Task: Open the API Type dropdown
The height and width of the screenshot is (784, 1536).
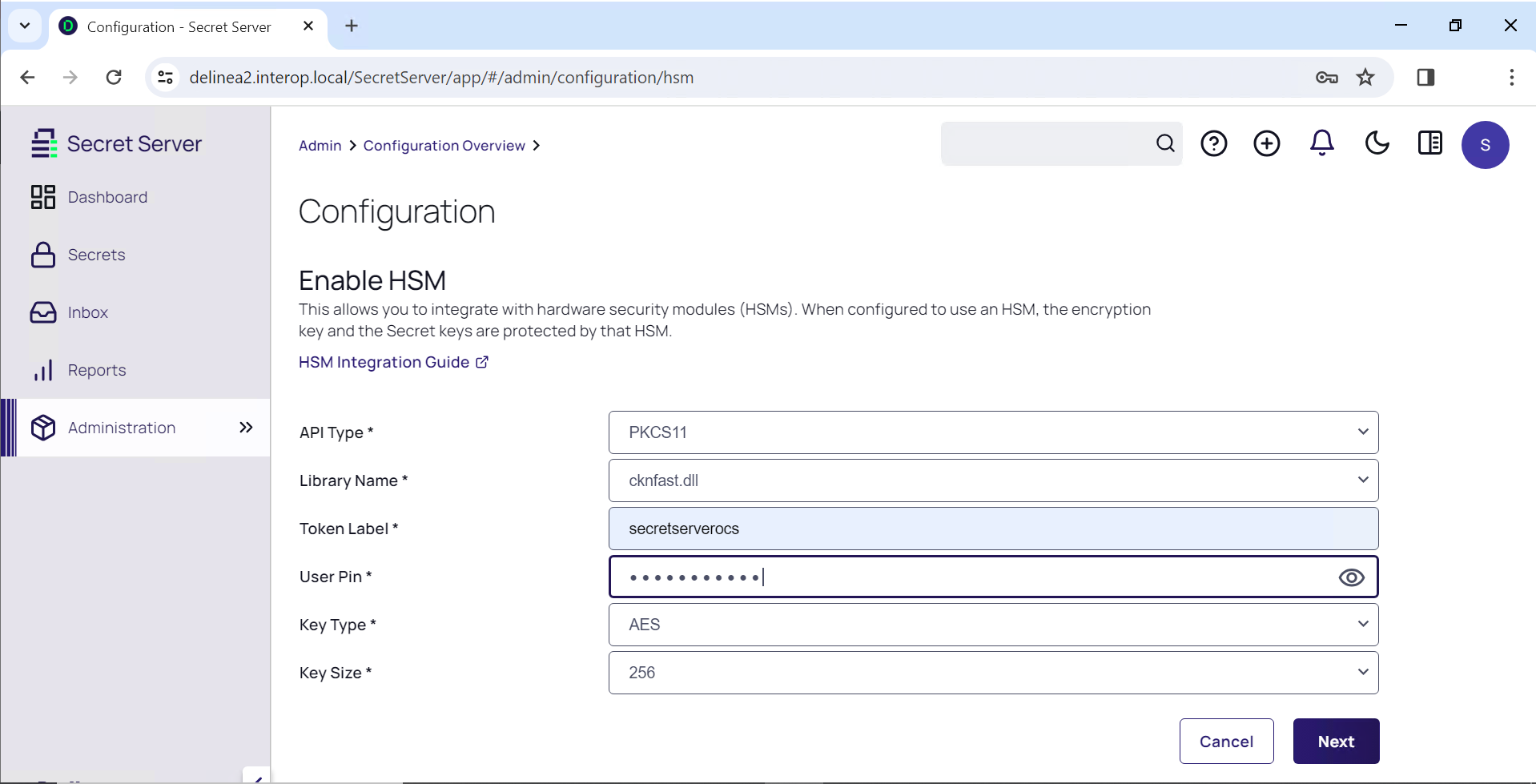Action: [x=993, y=432]
